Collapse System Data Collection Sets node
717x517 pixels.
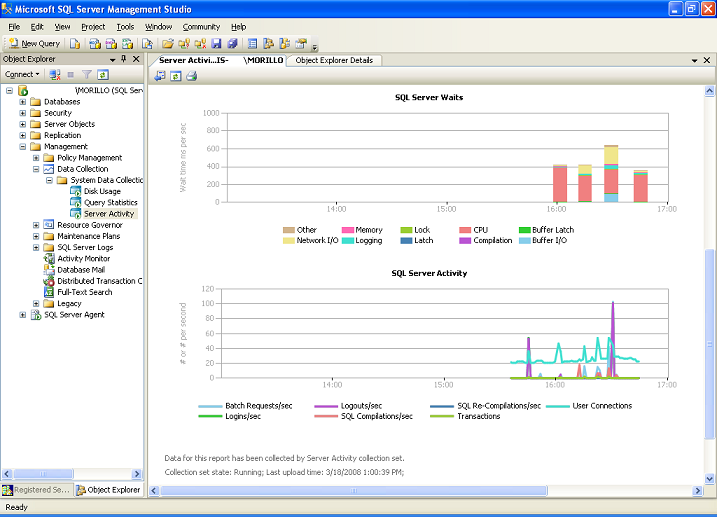point(49,180)
